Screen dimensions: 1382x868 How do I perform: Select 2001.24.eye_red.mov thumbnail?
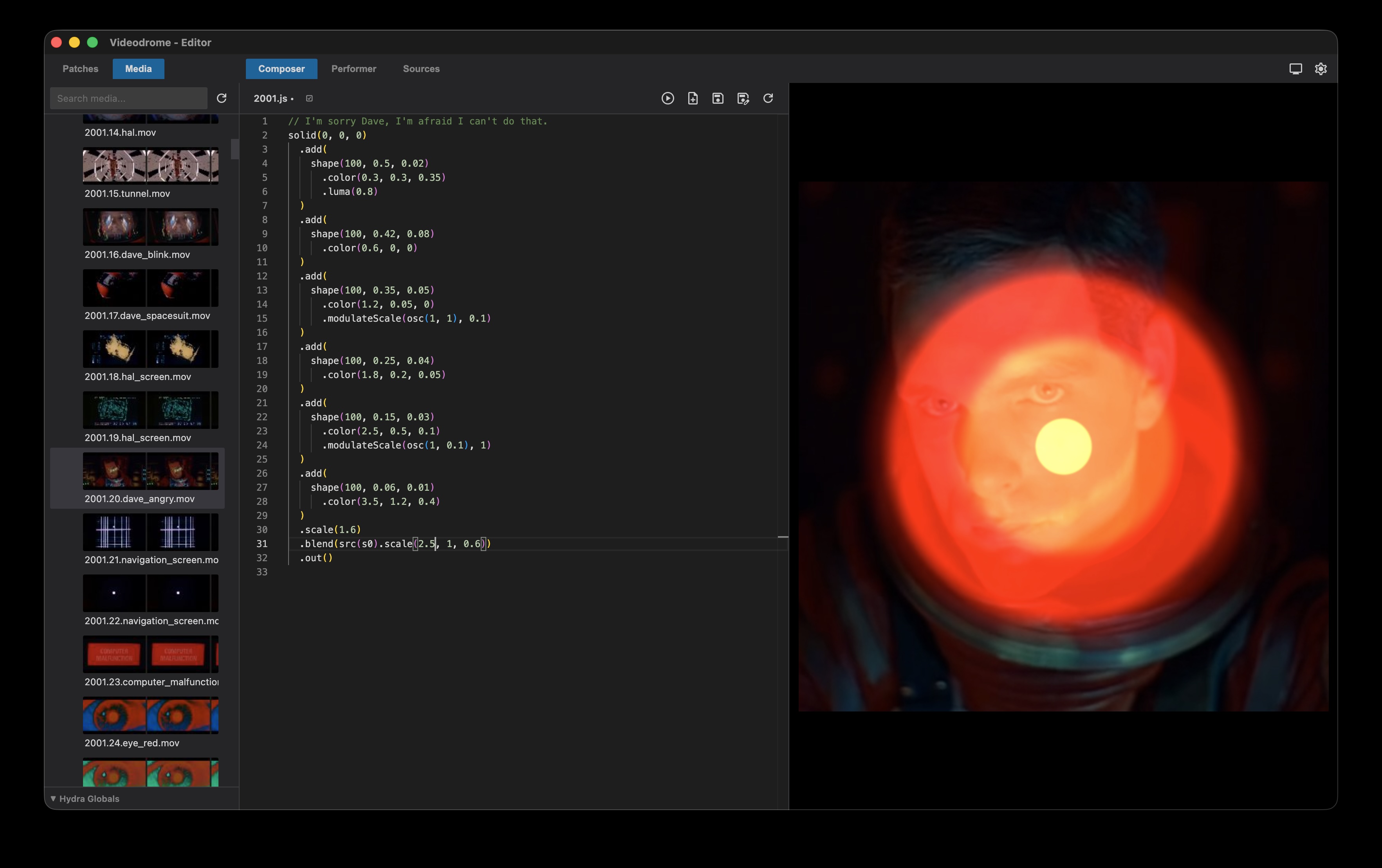click(150, 715)
